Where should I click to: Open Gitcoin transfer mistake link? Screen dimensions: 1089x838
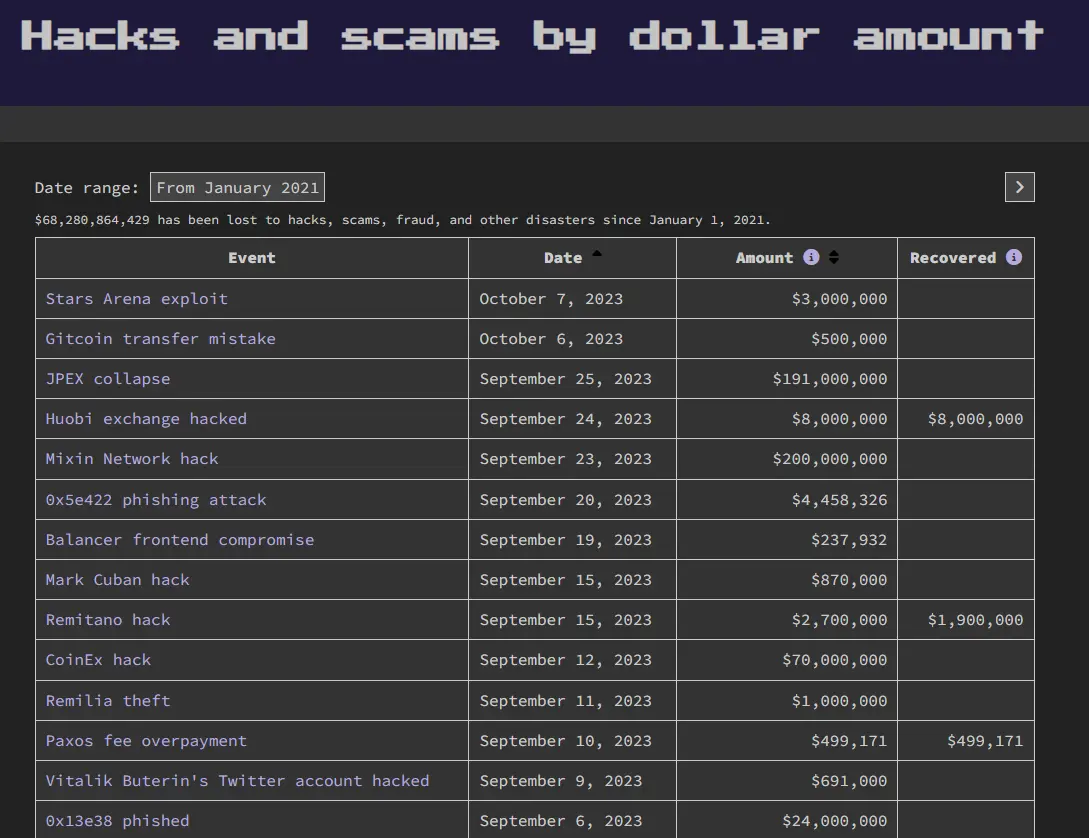[160, 339]
